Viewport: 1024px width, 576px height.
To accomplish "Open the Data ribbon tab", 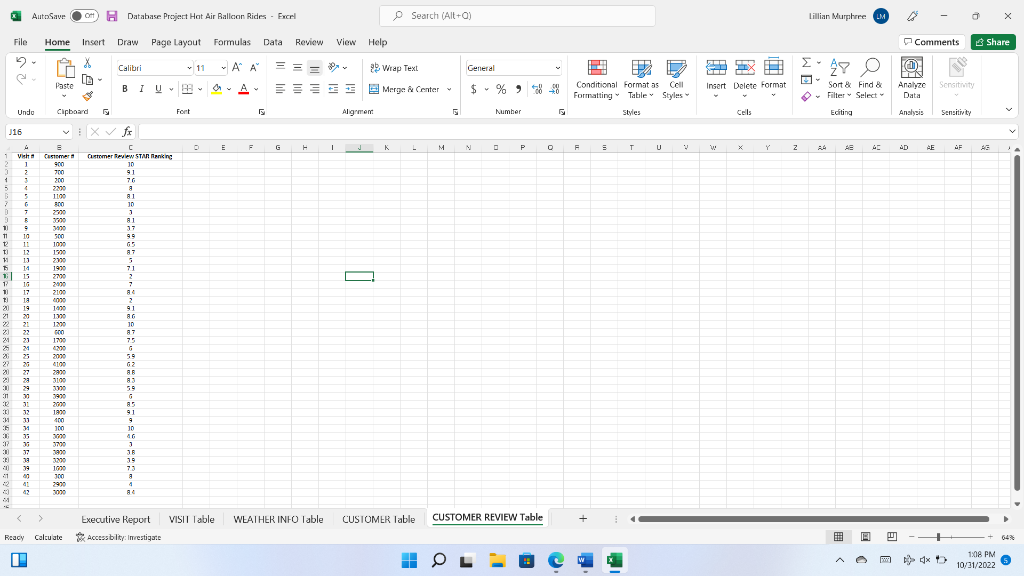I will [x=272, y=42].
